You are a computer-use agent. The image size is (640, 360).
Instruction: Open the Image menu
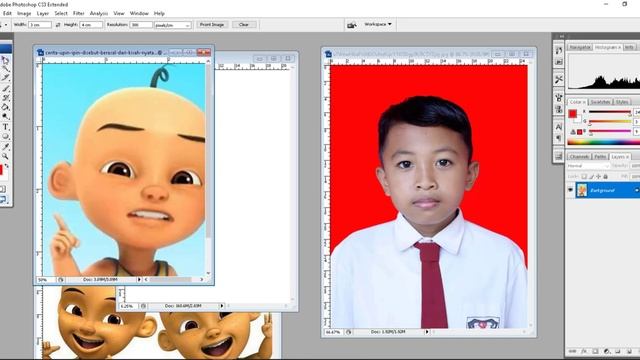coord(24,13)
